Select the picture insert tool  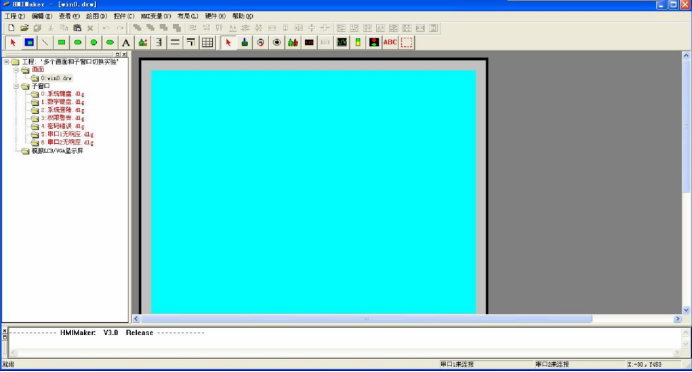[x=143, y=42]
